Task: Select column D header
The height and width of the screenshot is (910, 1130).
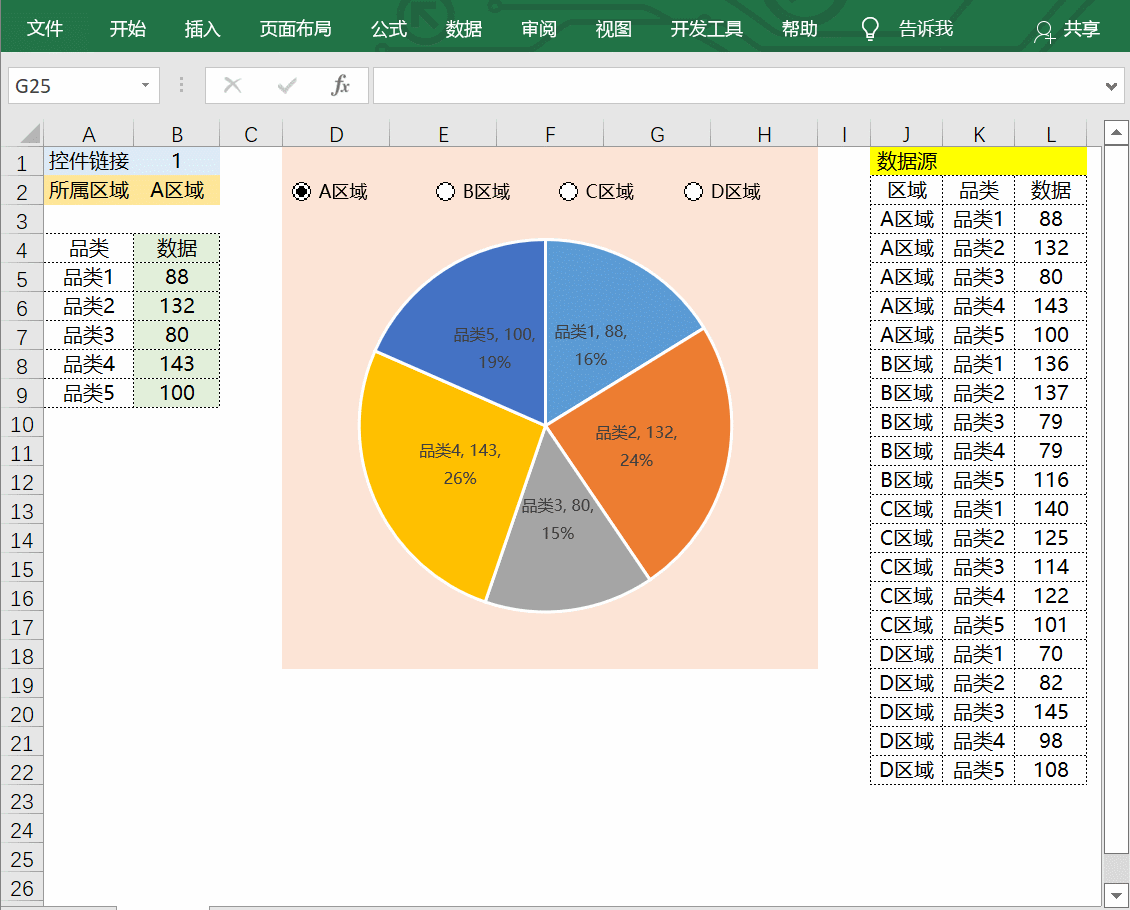Action: [x=336, y=135]
